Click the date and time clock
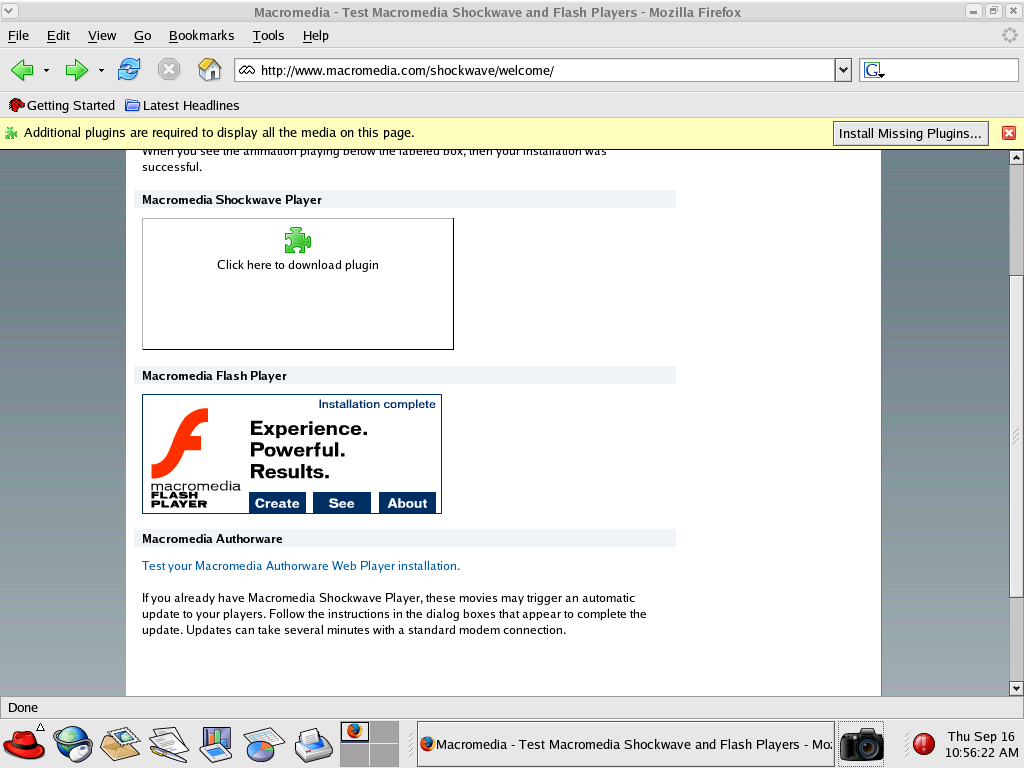The height and width of the screenshot is (768, 1024). coord(981,744)
